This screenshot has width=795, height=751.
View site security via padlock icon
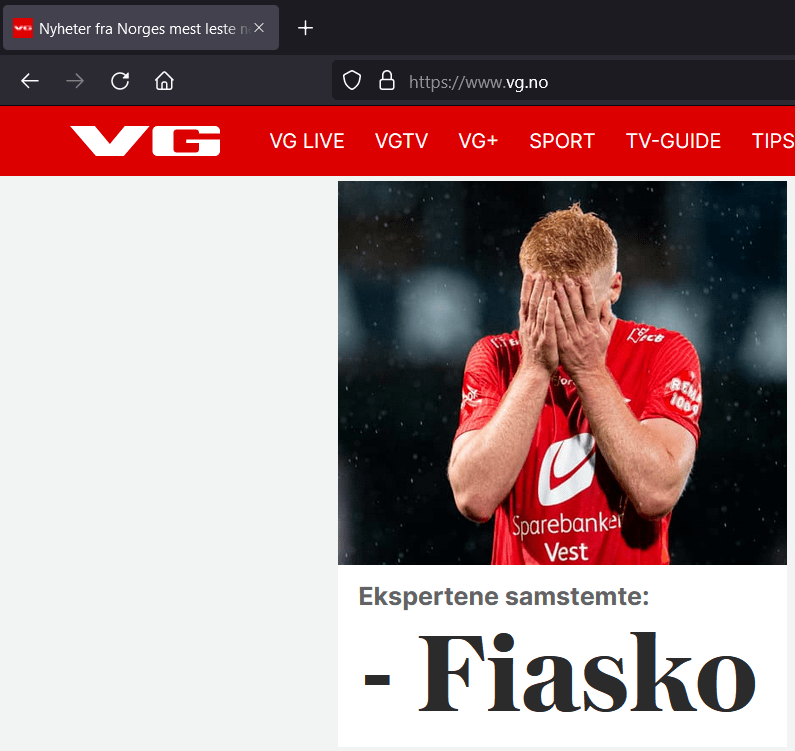[x=387, y=81]
